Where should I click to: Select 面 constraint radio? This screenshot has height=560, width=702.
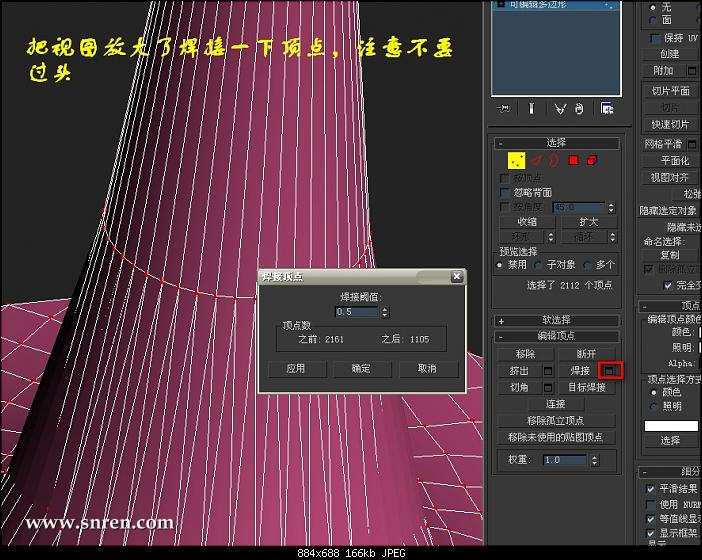click(x=653, y=20)
